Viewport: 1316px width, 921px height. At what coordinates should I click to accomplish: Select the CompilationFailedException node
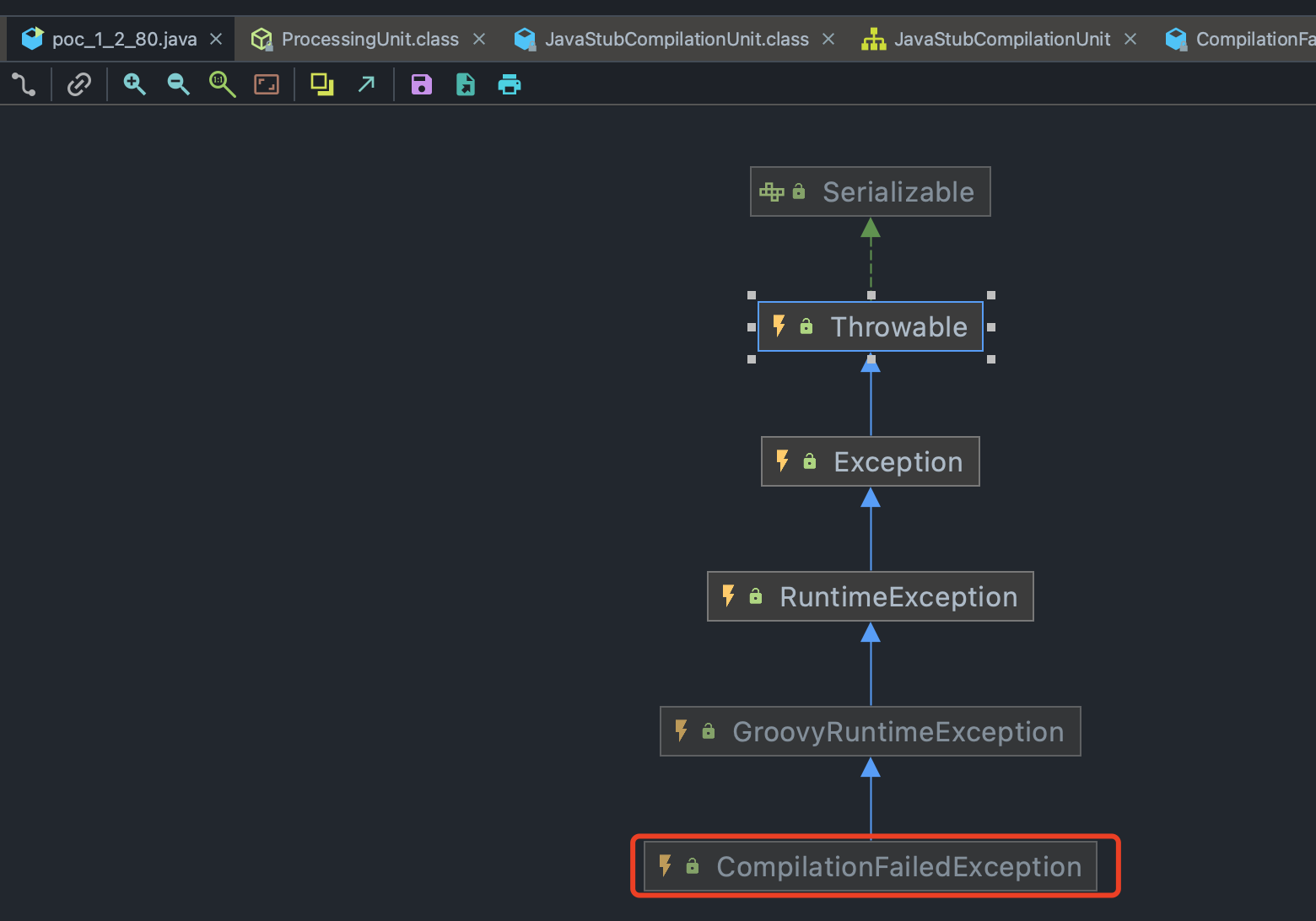(871, 866)
